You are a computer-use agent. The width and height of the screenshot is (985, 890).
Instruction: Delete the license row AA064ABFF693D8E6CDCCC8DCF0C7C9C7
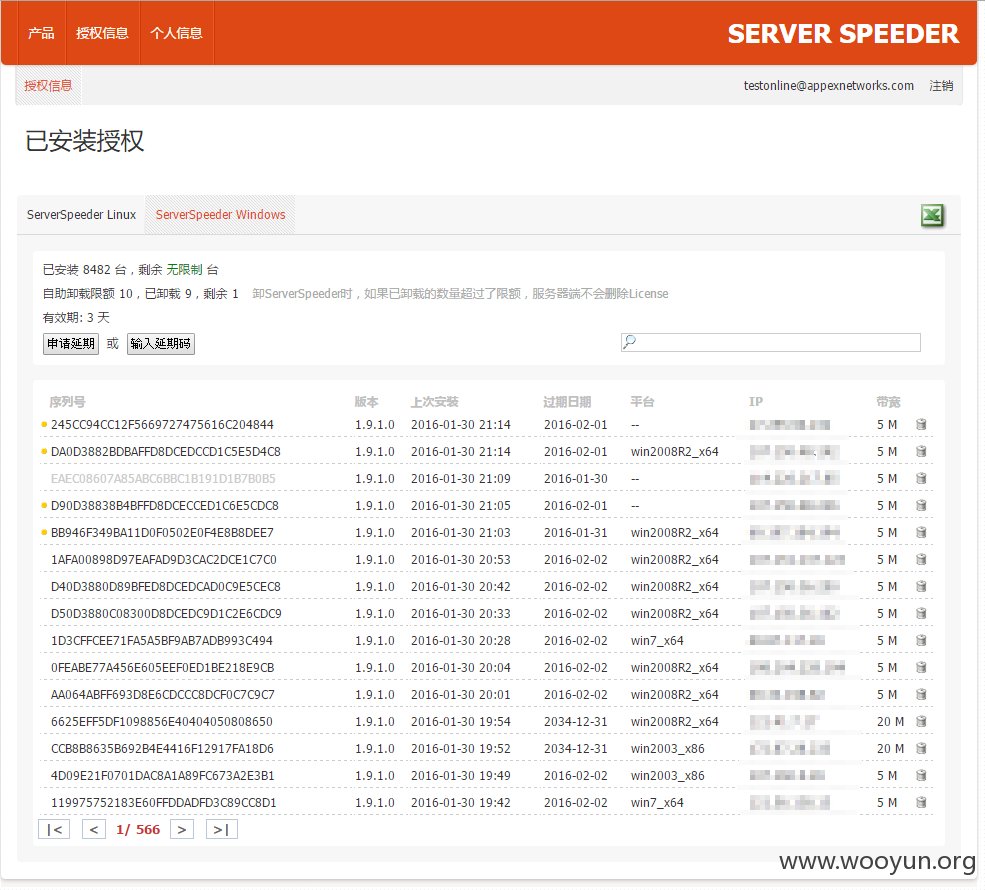tap(921, 695)
